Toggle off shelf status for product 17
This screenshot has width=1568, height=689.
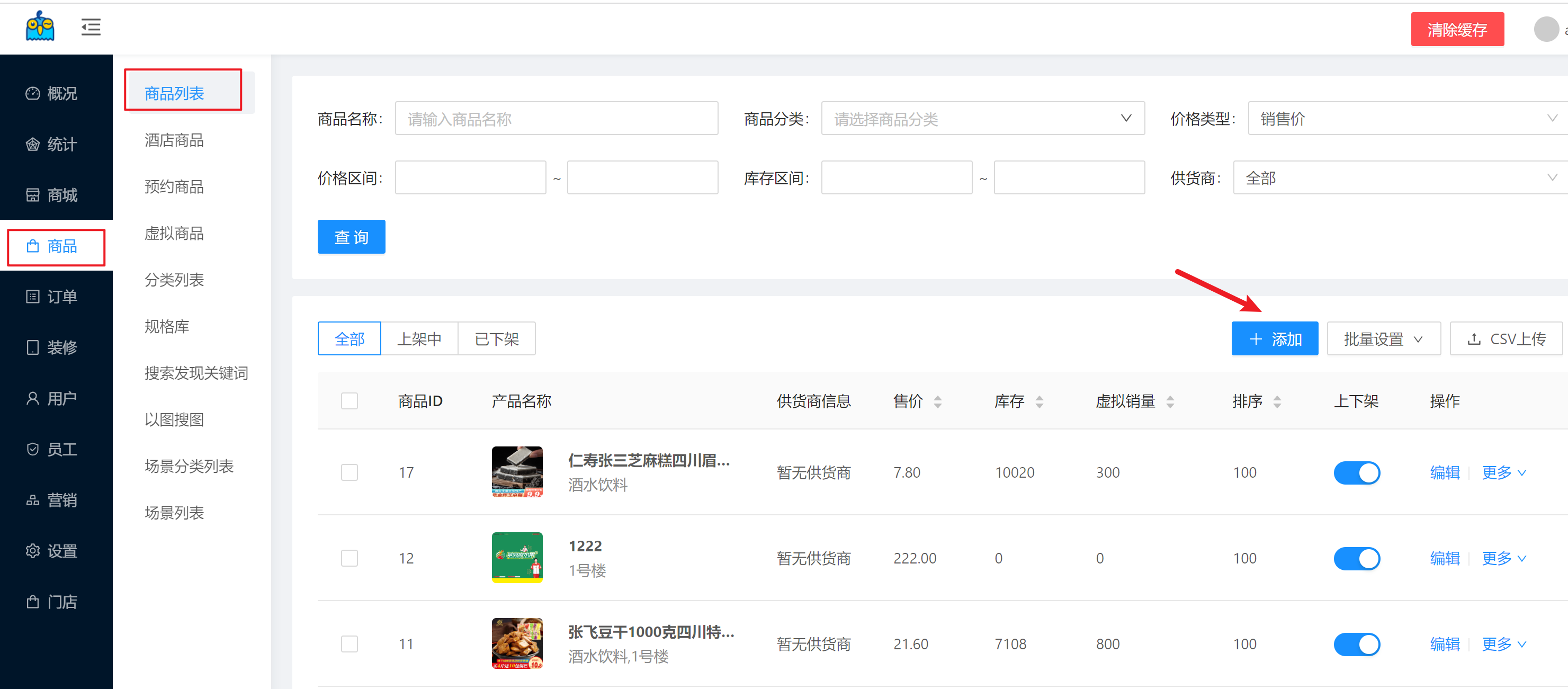click(x=1356, y=473)
